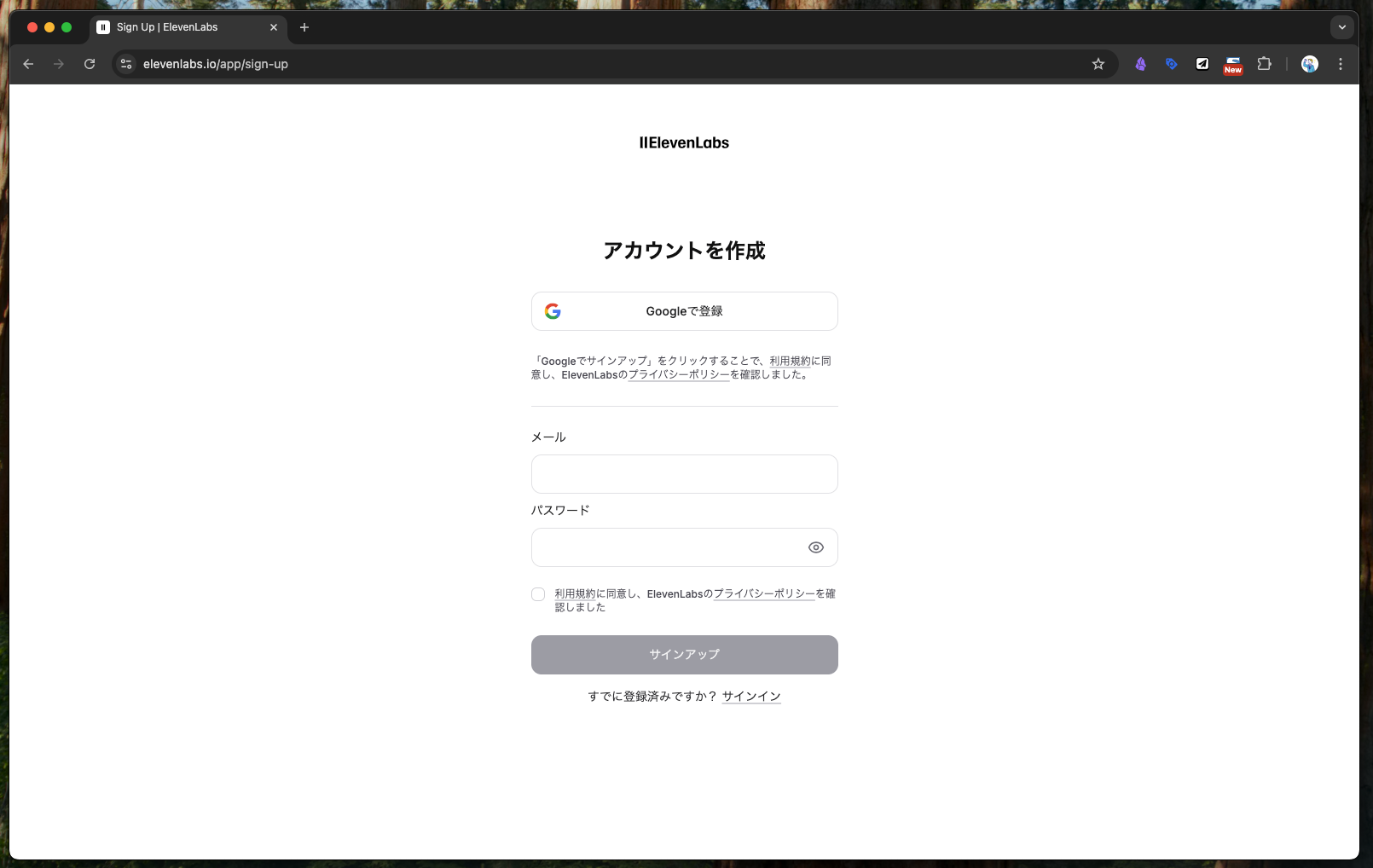The image size is (1373, 868).
Task: Open the Chrome profile avatar
Action: 1310,64
